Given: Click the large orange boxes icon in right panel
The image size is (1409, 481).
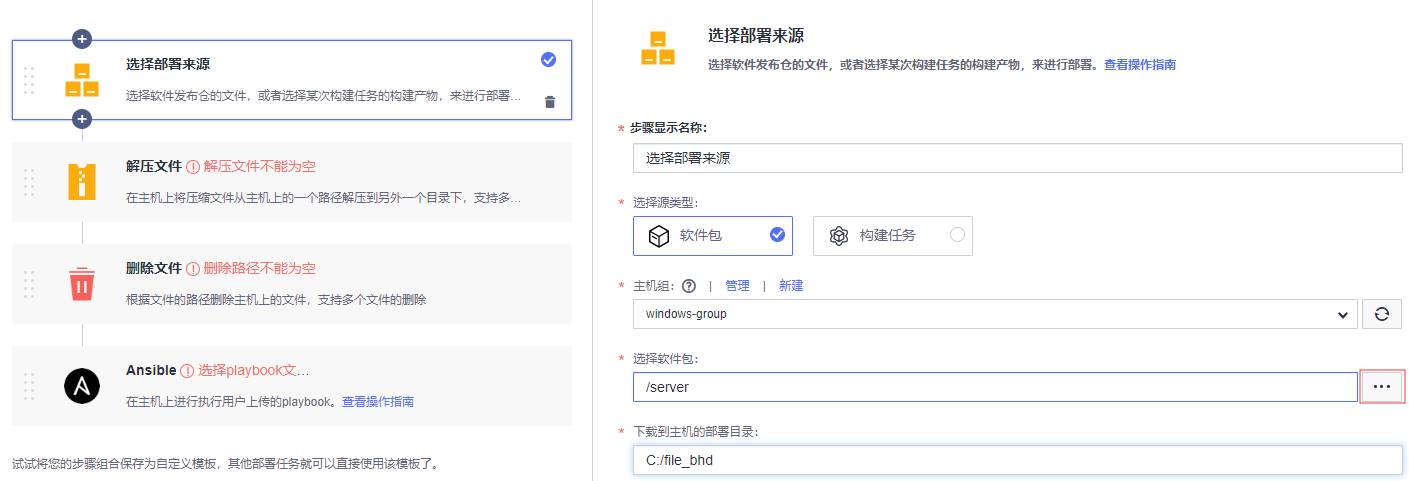Looking at the screenshot, I should (x=657, y=49).
